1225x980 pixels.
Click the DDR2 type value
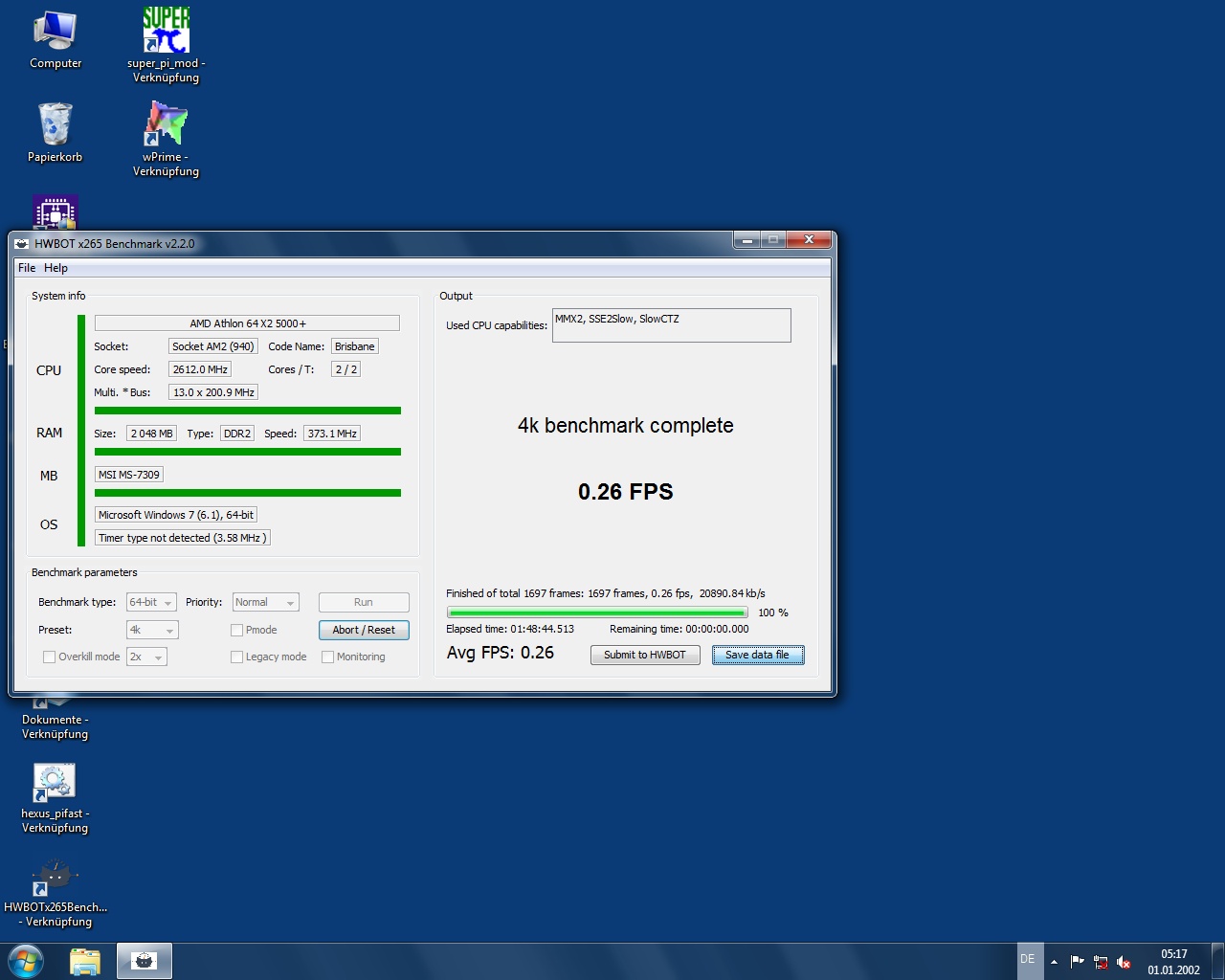point(237,434)
